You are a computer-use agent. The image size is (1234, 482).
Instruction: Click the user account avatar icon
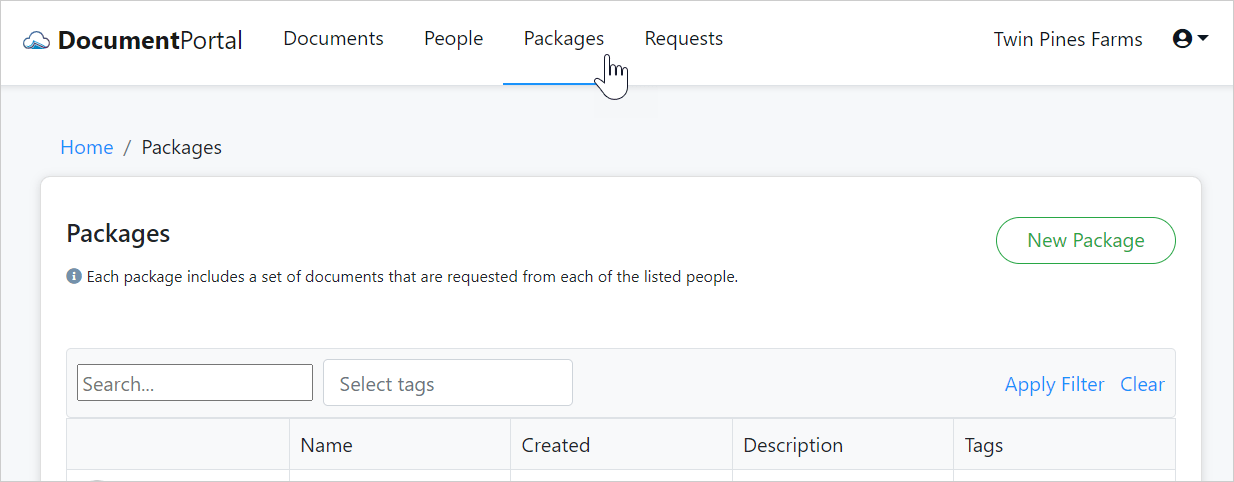pyautogui.click(x=1182, y=39)
